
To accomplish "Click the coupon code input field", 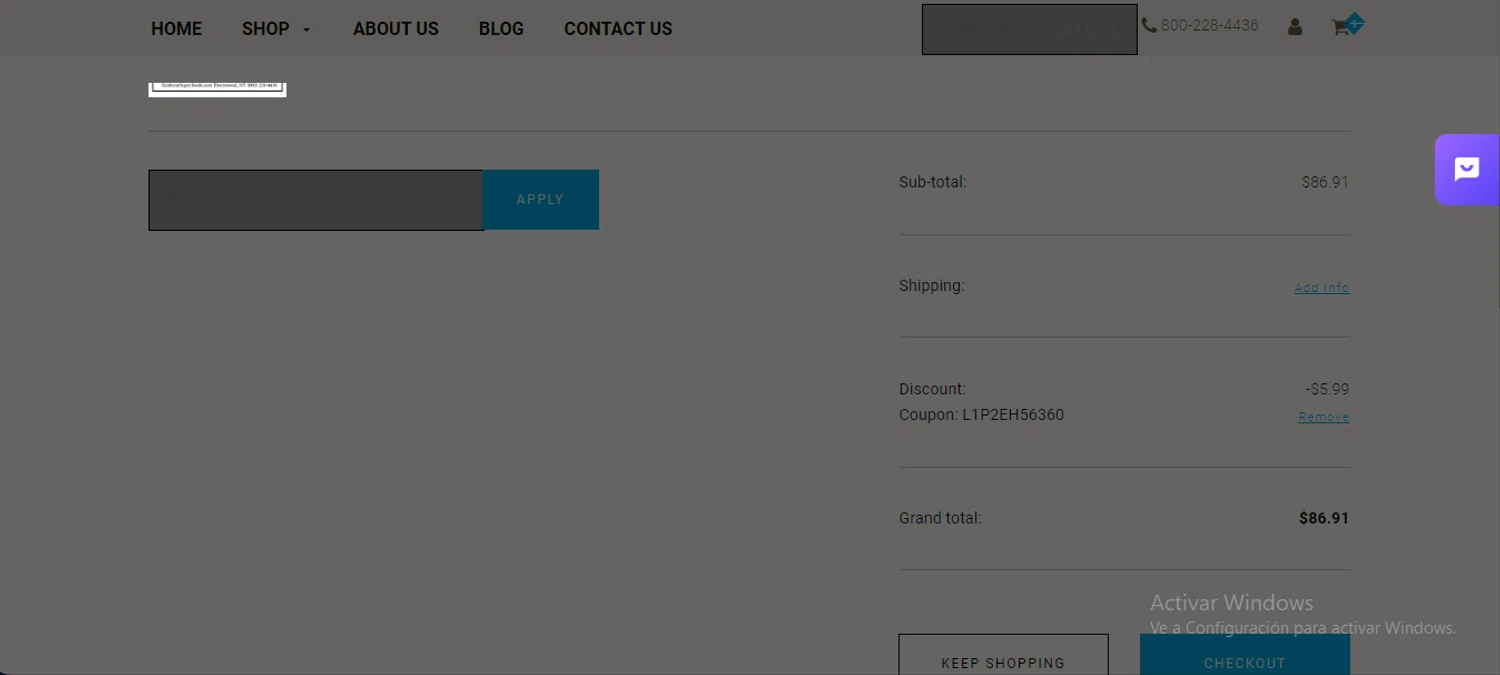I will [316, 200].
